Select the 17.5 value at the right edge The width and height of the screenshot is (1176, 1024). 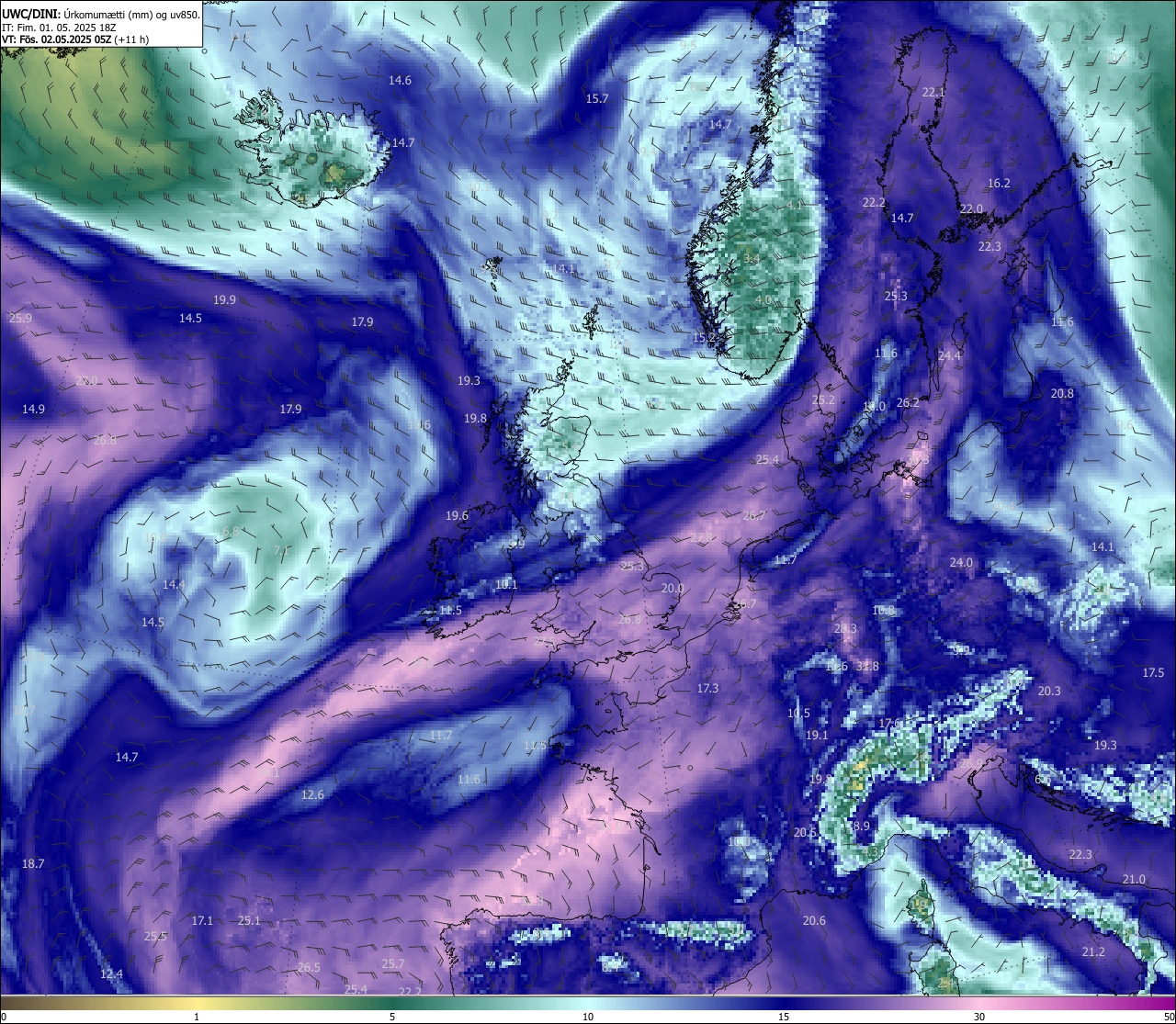(x=1153, y=673)
